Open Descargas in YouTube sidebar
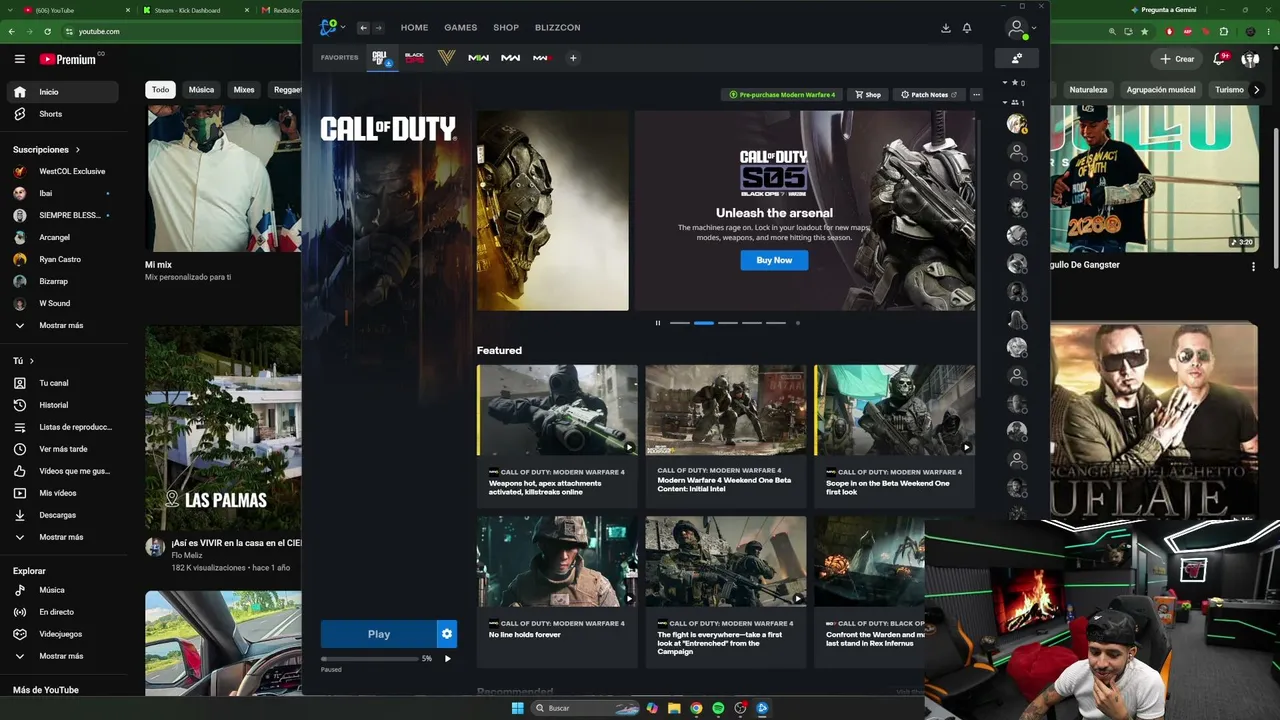Screen dimensions: 1280x720 [x=62, y=515]
